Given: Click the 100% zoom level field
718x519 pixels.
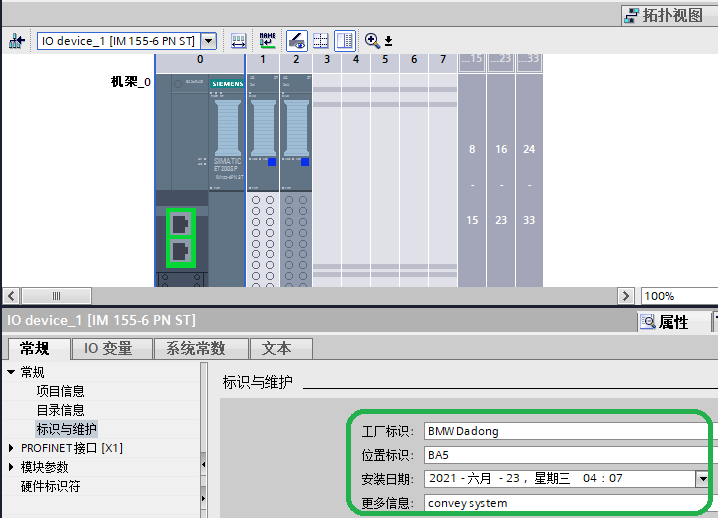Looking at the screenshot, I should 679,296.
